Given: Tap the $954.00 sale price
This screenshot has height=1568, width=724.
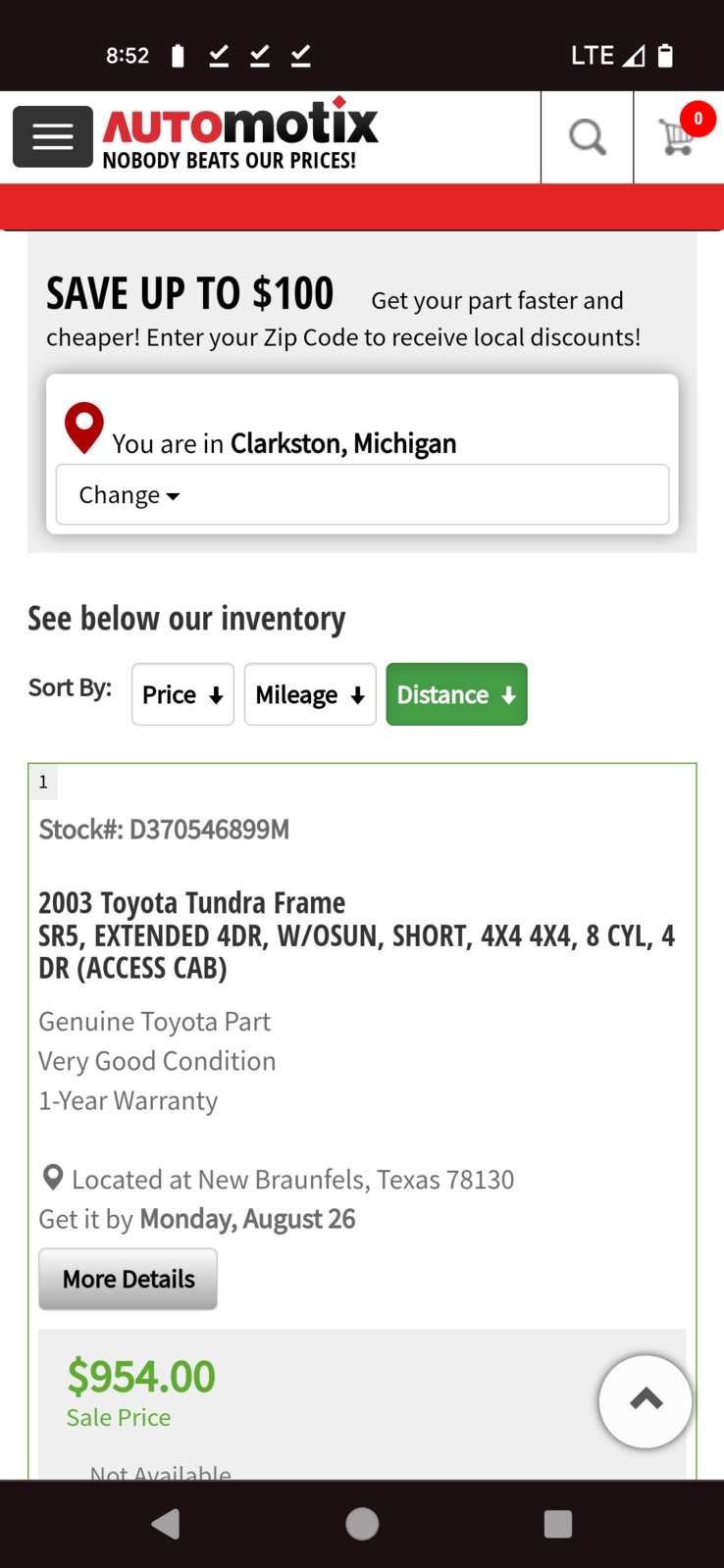Looking at the screenshot, I should [x=141, y=1376].
